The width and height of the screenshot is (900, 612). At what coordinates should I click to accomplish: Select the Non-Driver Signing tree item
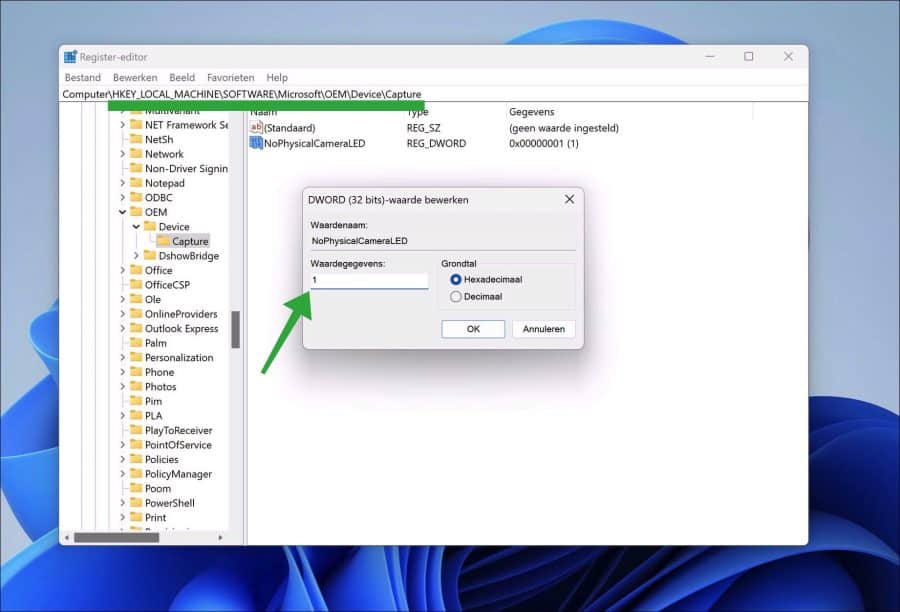tap(186, 168)
